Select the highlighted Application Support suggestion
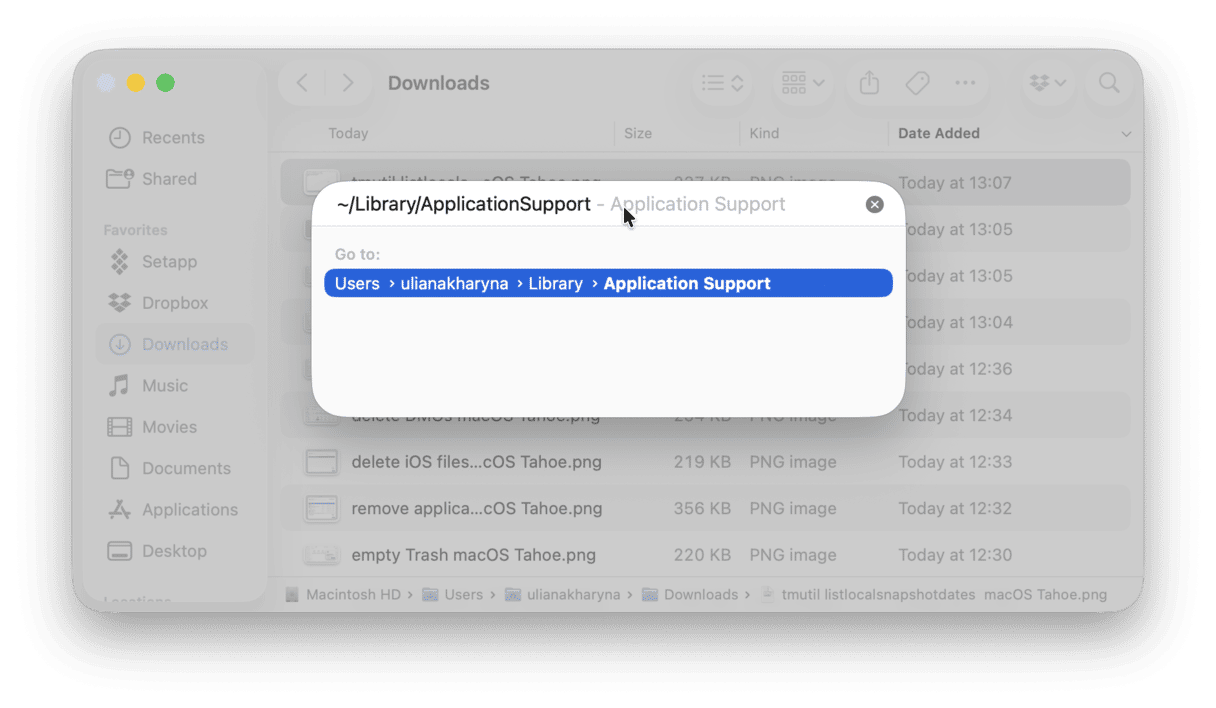The width and height of the screenshot is (1216, 708). (x=607, y=283)
